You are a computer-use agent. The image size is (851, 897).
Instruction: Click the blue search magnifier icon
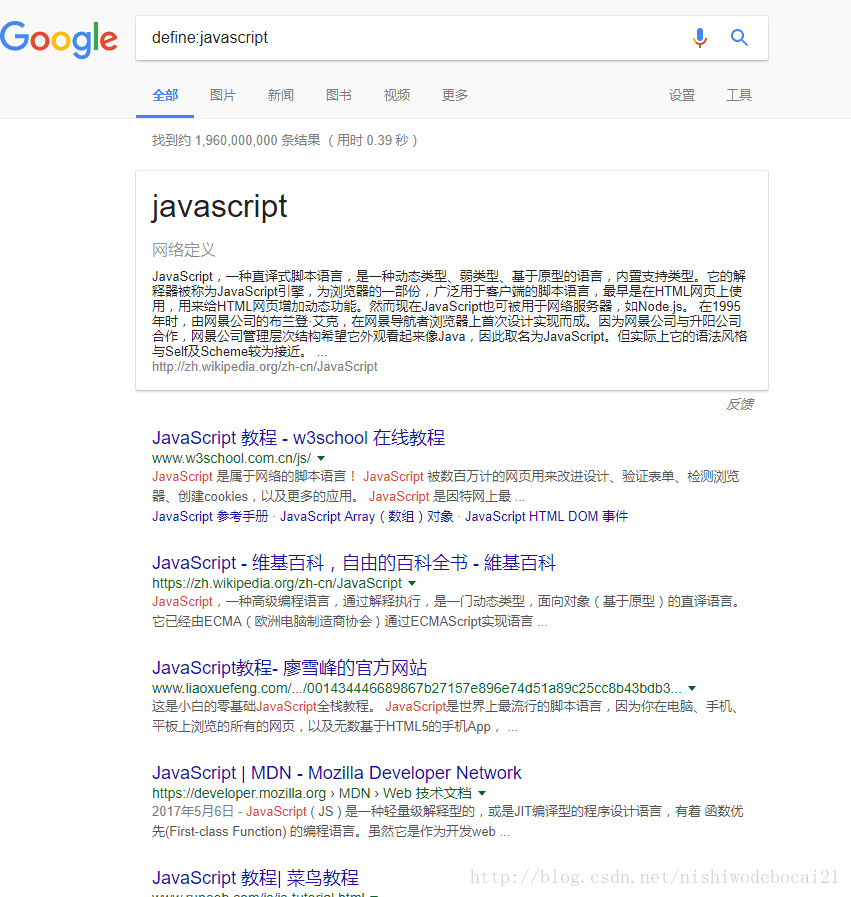(x=739, y=38)
